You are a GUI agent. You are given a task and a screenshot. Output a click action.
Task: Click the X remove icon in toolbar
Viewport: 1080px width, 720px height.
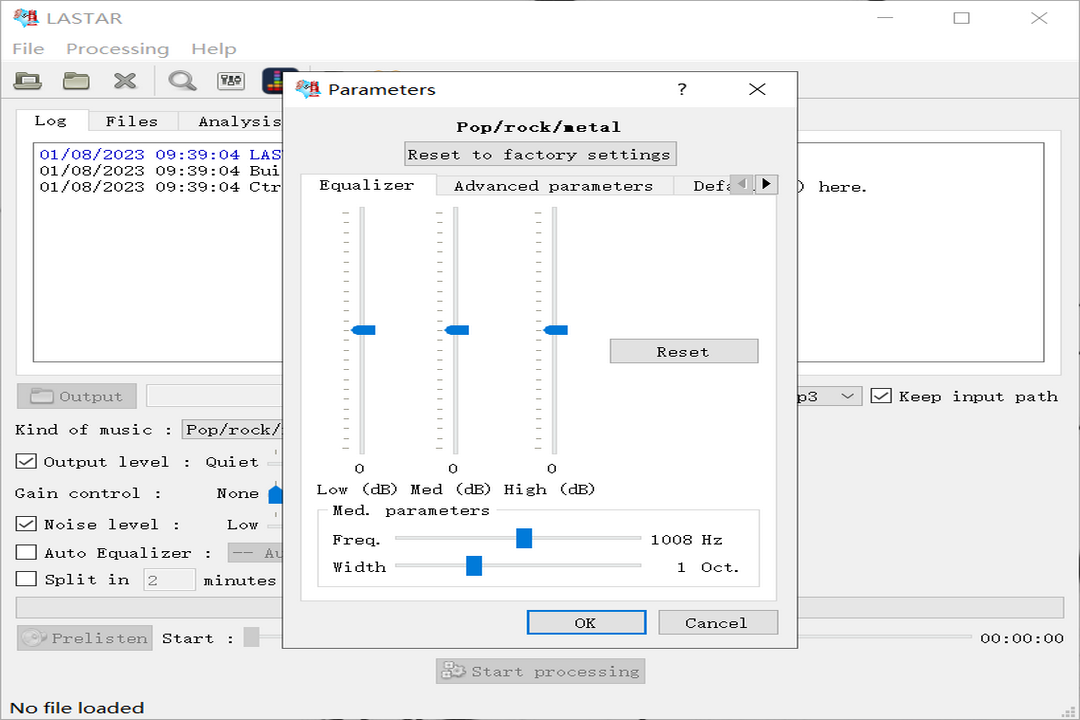124,81
